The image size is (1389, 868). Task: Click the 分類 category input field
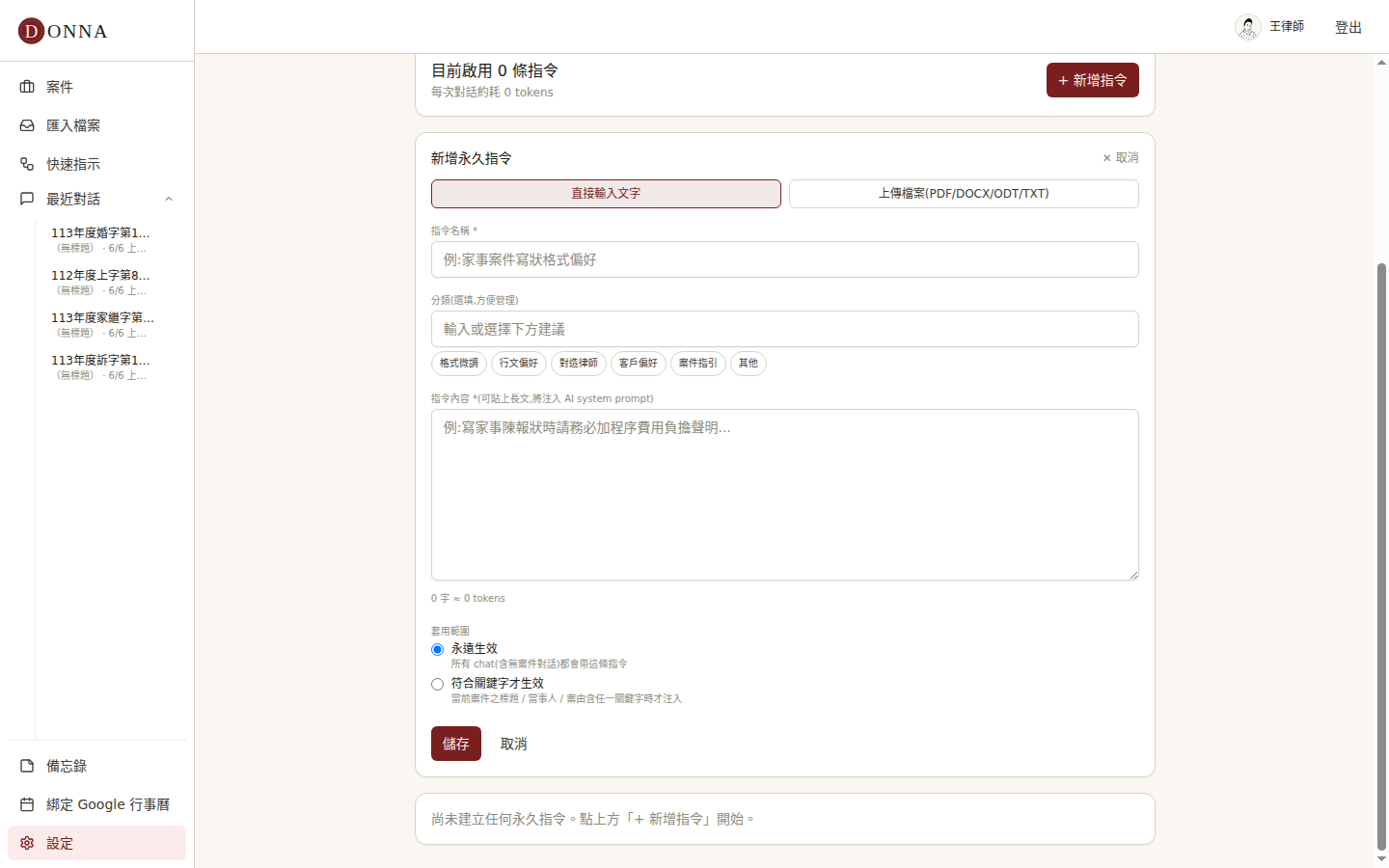pos(785,329)
